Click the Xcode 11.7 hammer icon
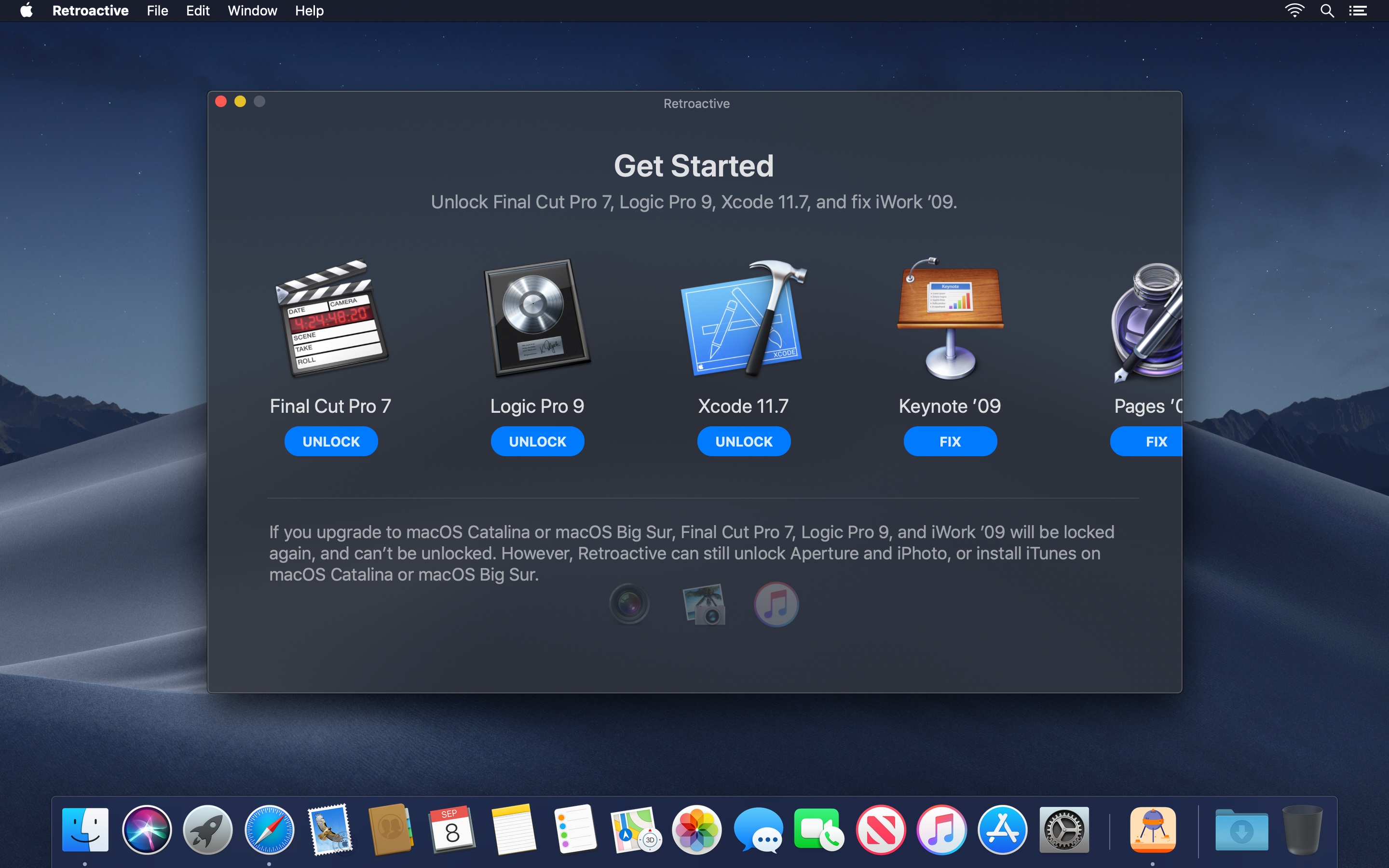Screen dimensions: 1389x868 point(744,319)
